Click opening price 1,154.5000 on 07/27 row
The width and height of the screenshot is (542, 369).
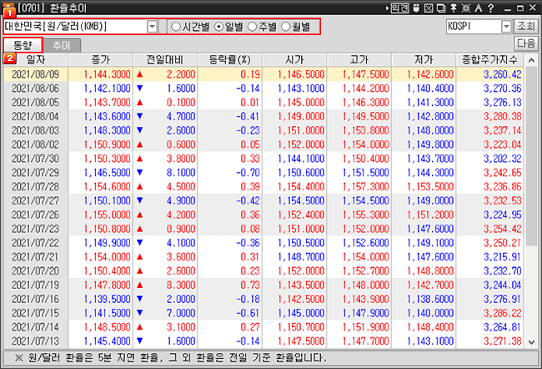point(301,201)
